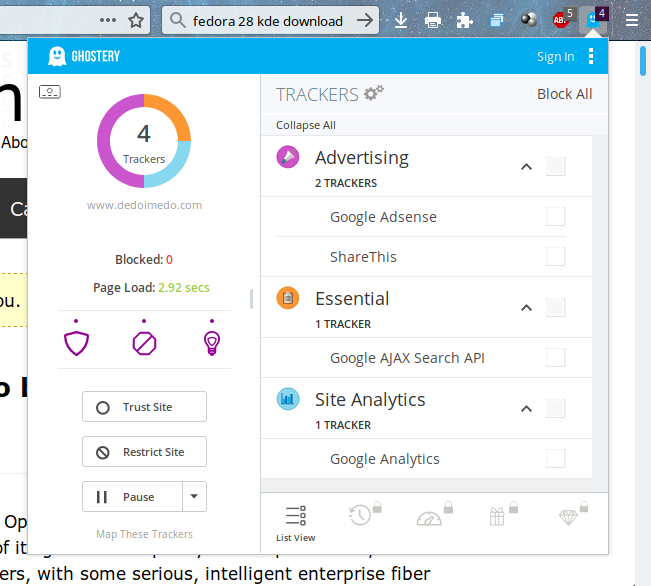Click the Restrict Site button
The height and width of the screenshot is (586, 651).
(x=144, y=452)
